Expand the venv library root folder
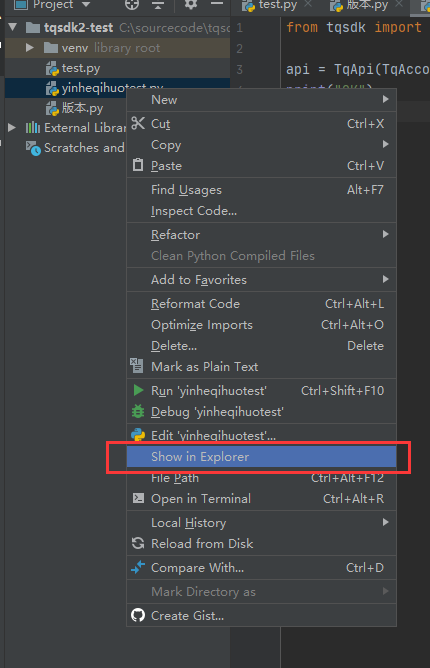 pos(30,47)
